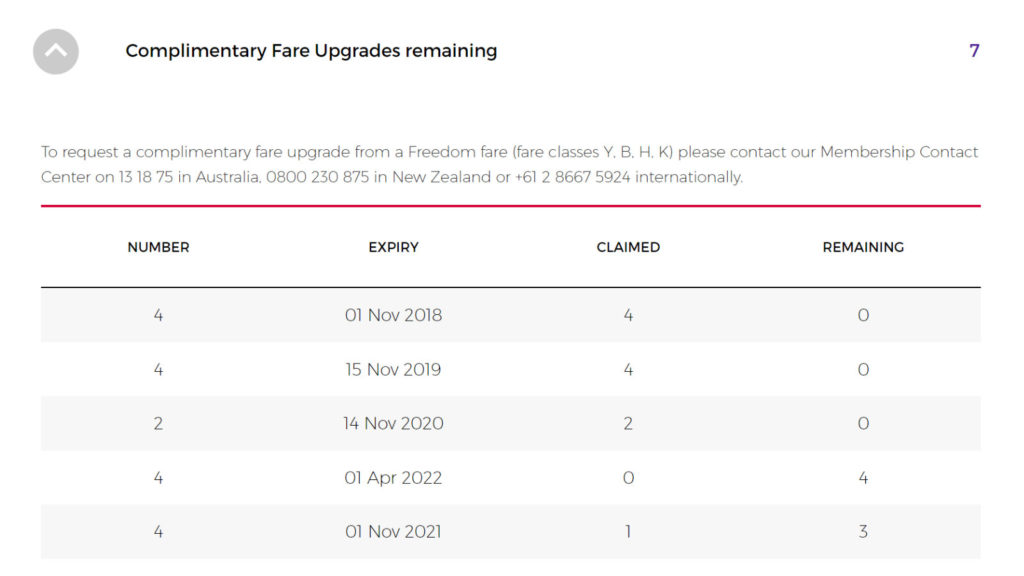1024x576 pixels.
Task: Click claimed value 1 in Nov 2021 row
Action: (x=628, y=532)
